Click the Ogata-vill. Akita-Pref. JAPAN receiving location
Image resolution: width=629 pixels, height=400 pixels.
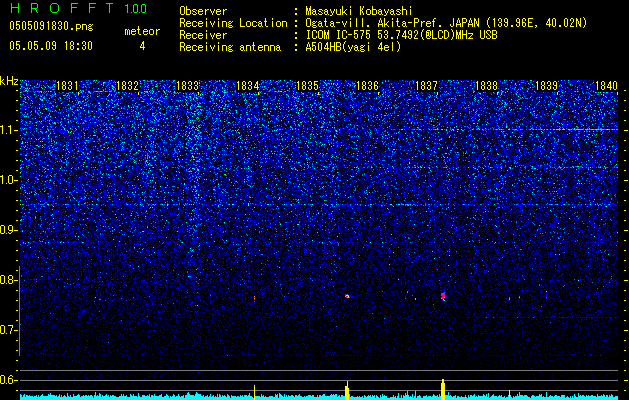446,23
